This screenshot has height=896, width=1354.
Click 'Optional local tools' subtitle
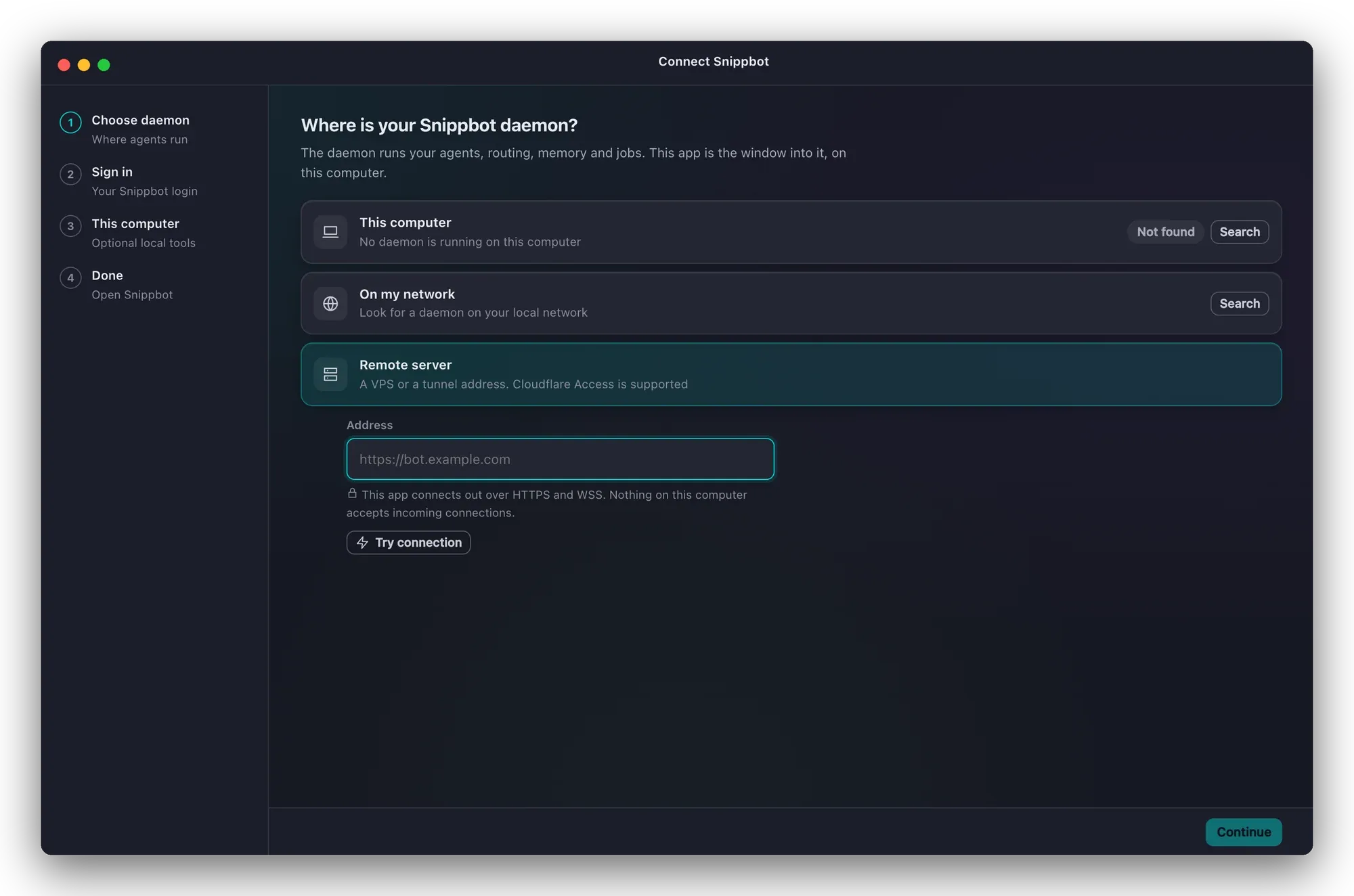coord(144,243)
